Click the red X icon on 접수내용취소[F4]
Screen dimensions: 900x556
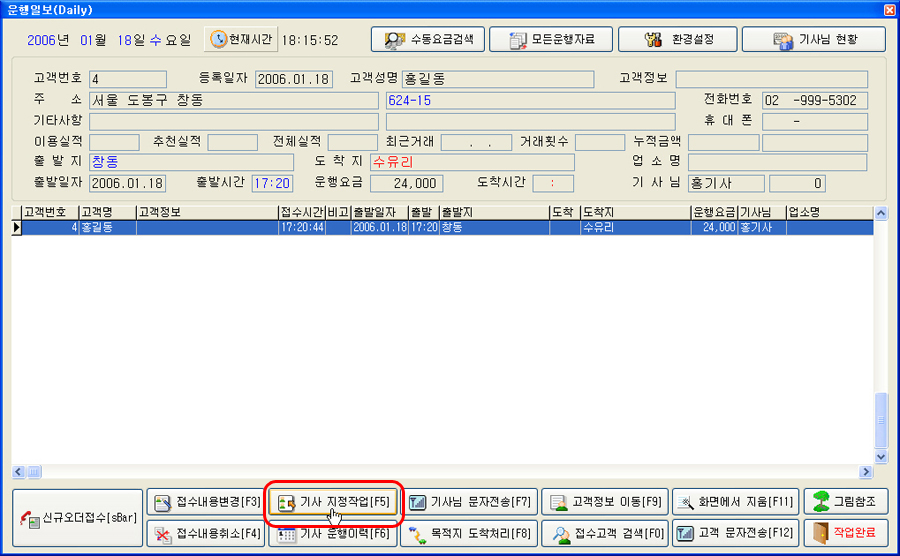coord(163,535)
